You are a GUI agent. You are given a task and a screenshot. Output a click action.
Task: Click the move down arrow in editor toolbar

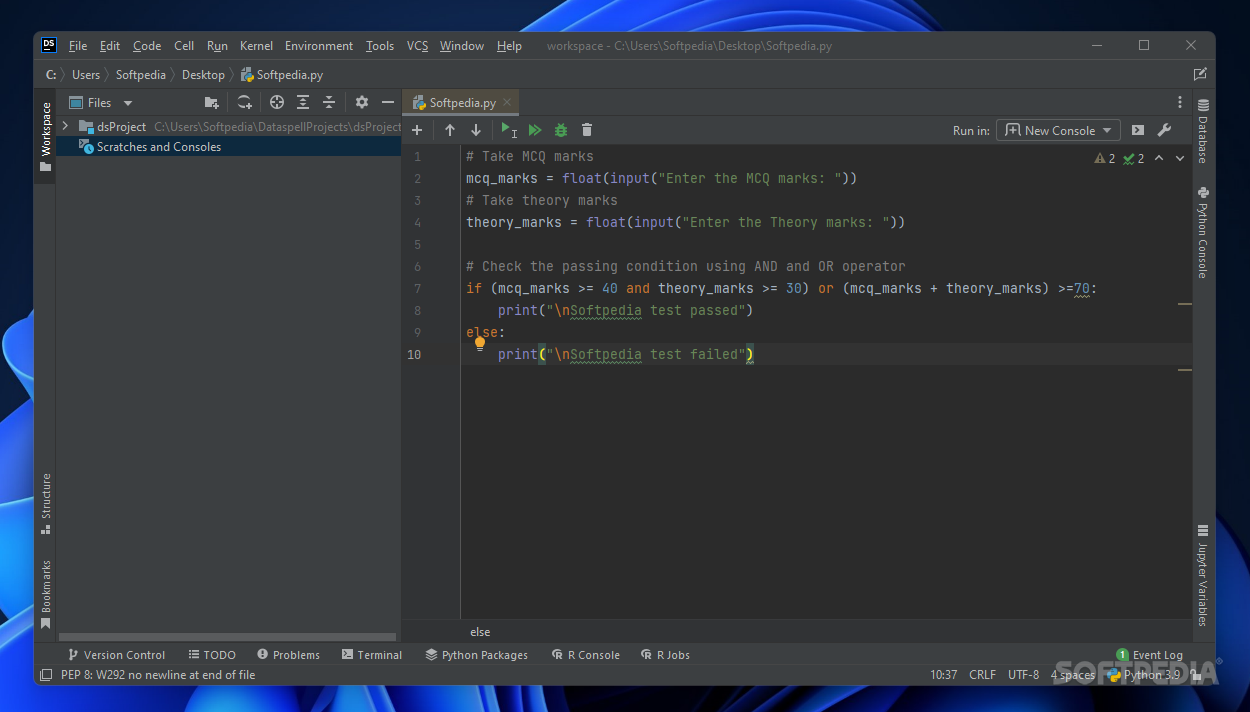tap(476, 130)
